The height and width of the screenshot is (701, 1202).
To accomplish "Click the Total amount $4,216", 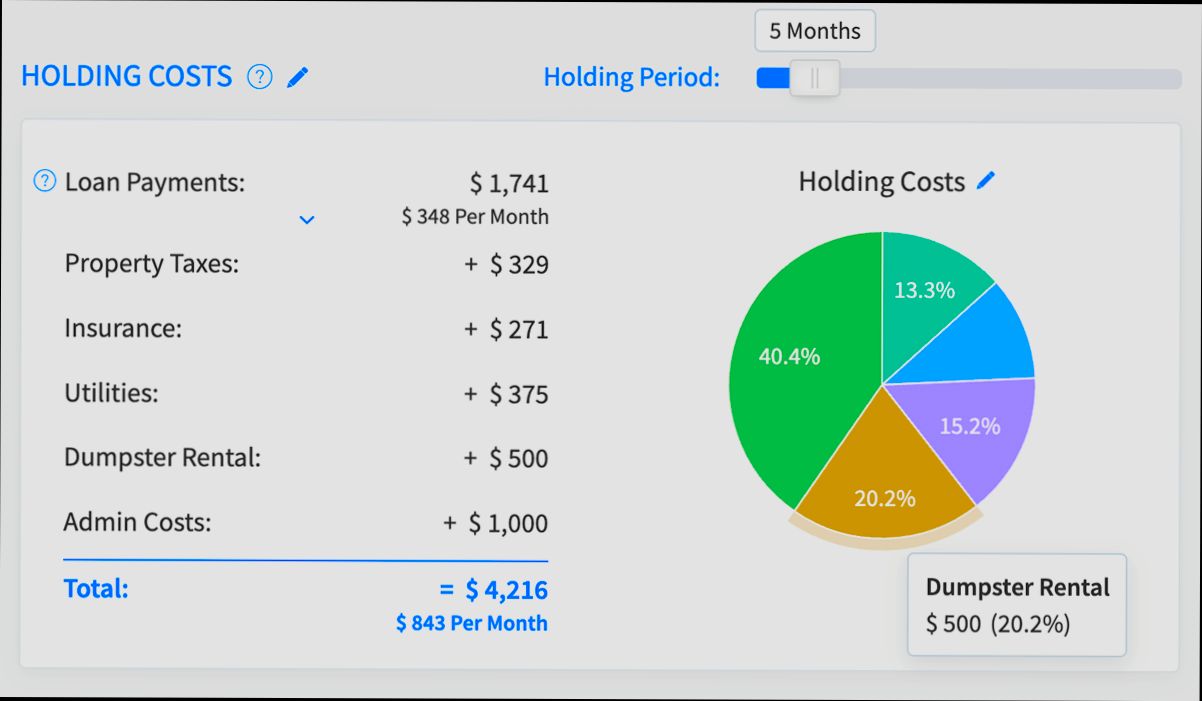I will pyautogui.click(x=506, y=589).
